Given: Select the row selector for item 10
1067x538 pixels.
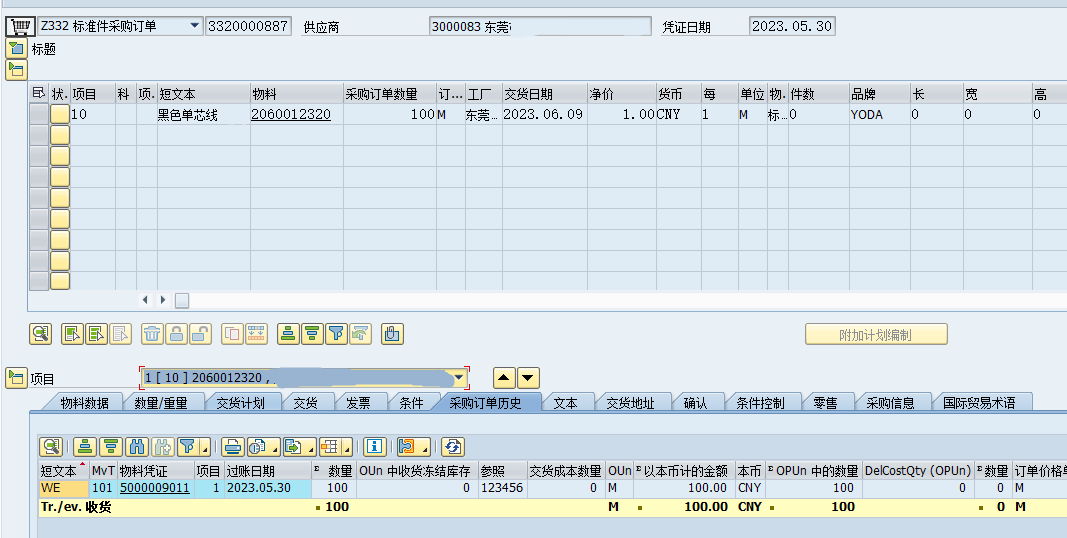Looking at the screenshot, I should [x=39, y=115].
